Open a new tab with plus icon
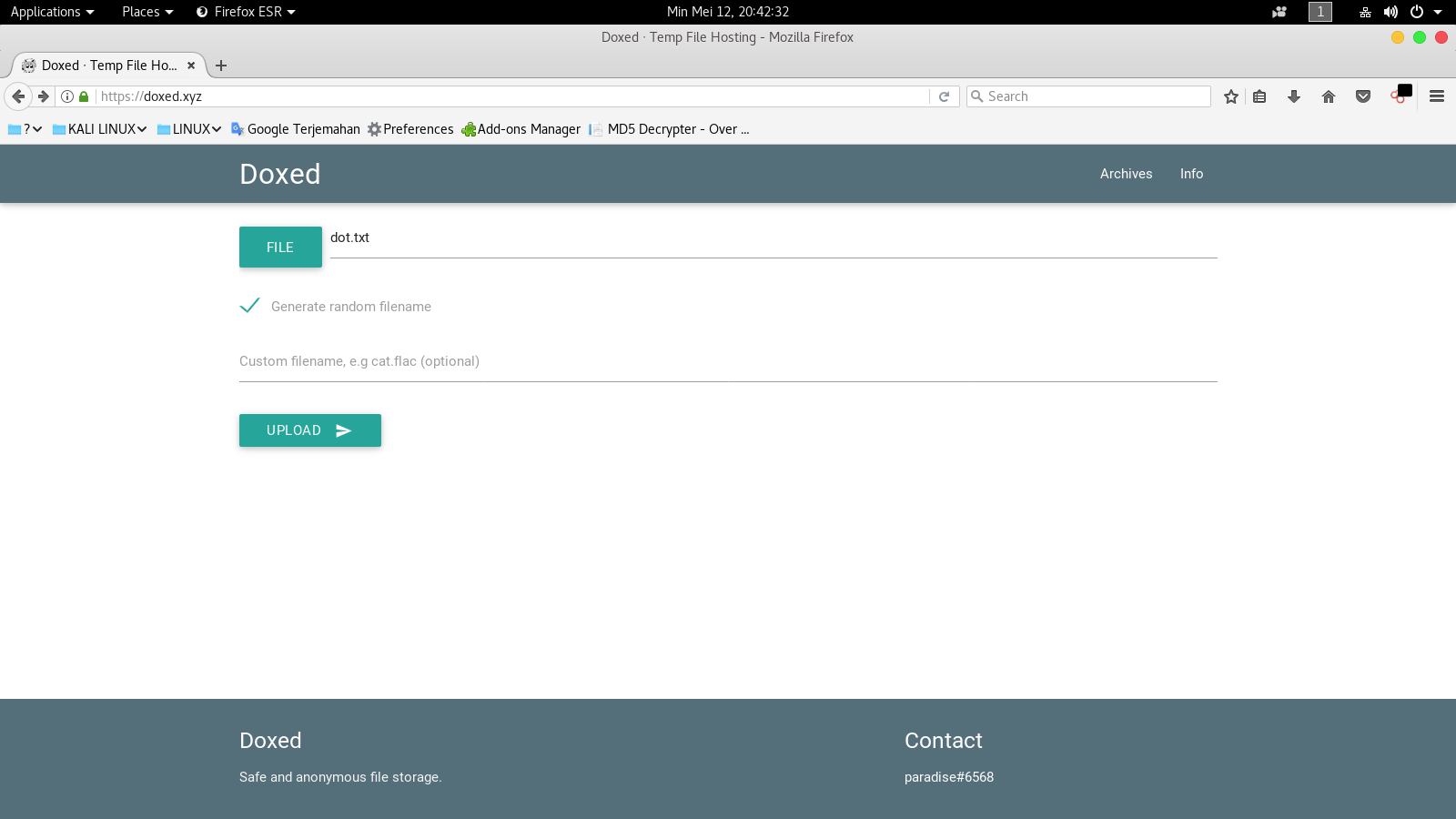Viewport: 1456px width, 819px height. (221, 66)
